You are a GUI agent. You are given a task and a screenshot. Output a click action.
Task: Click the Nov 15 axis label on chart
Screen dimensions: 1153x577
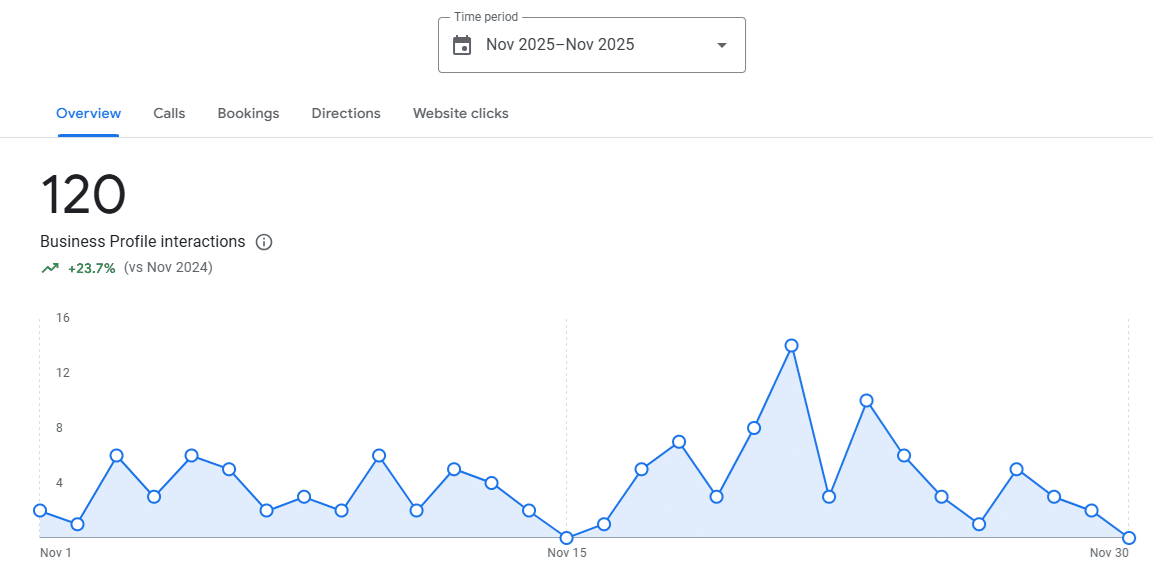[x=566, y=552]
